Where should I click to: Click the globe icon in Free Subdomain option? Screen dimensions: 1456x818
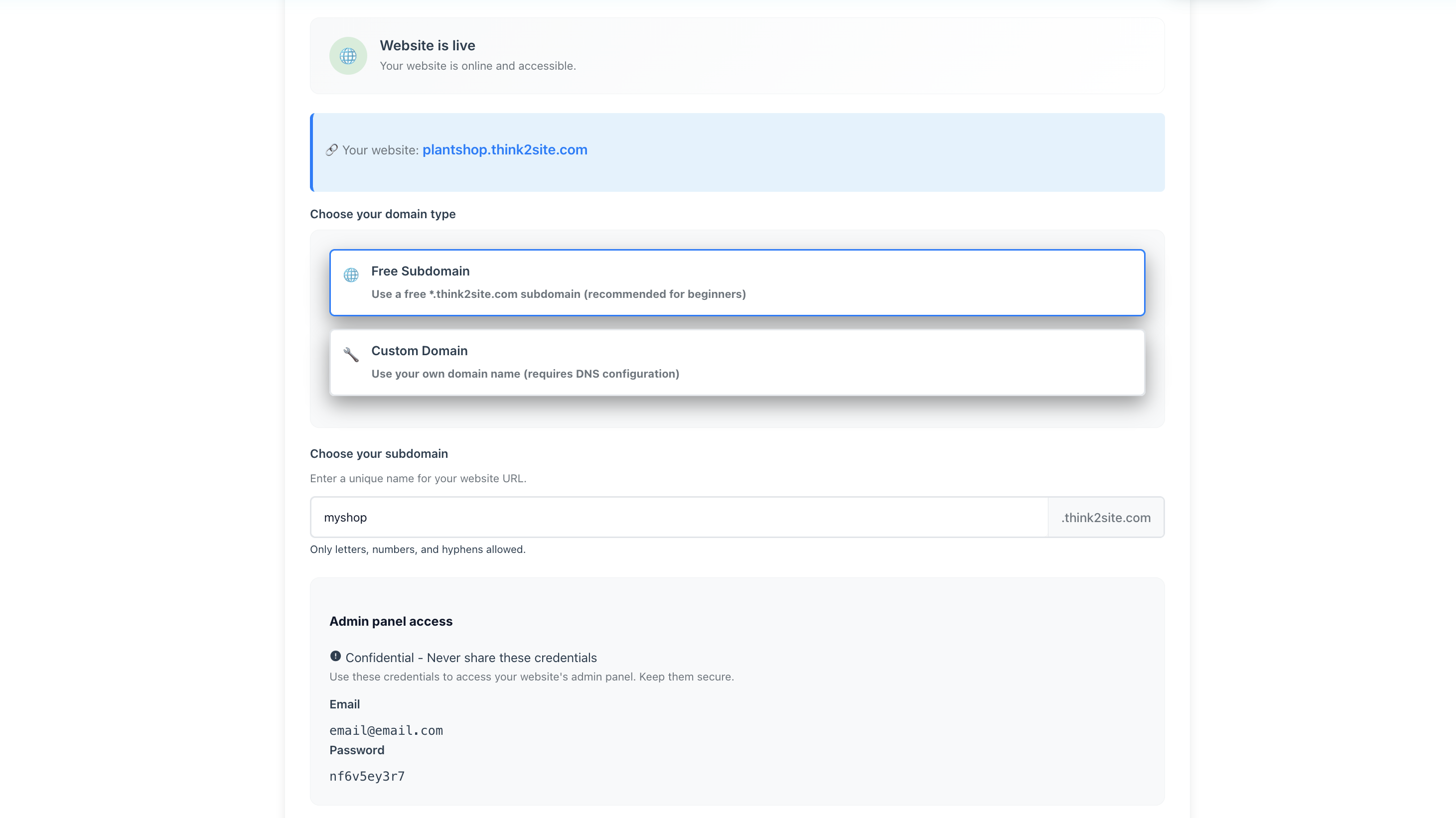(351, 275)
